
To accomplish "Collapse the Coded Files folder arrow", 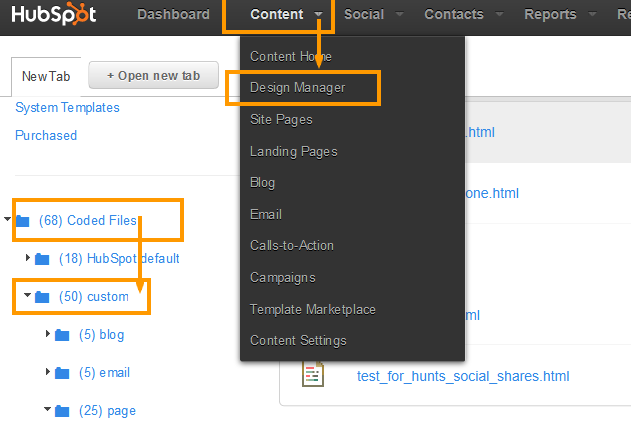I will tap(7, 219).
